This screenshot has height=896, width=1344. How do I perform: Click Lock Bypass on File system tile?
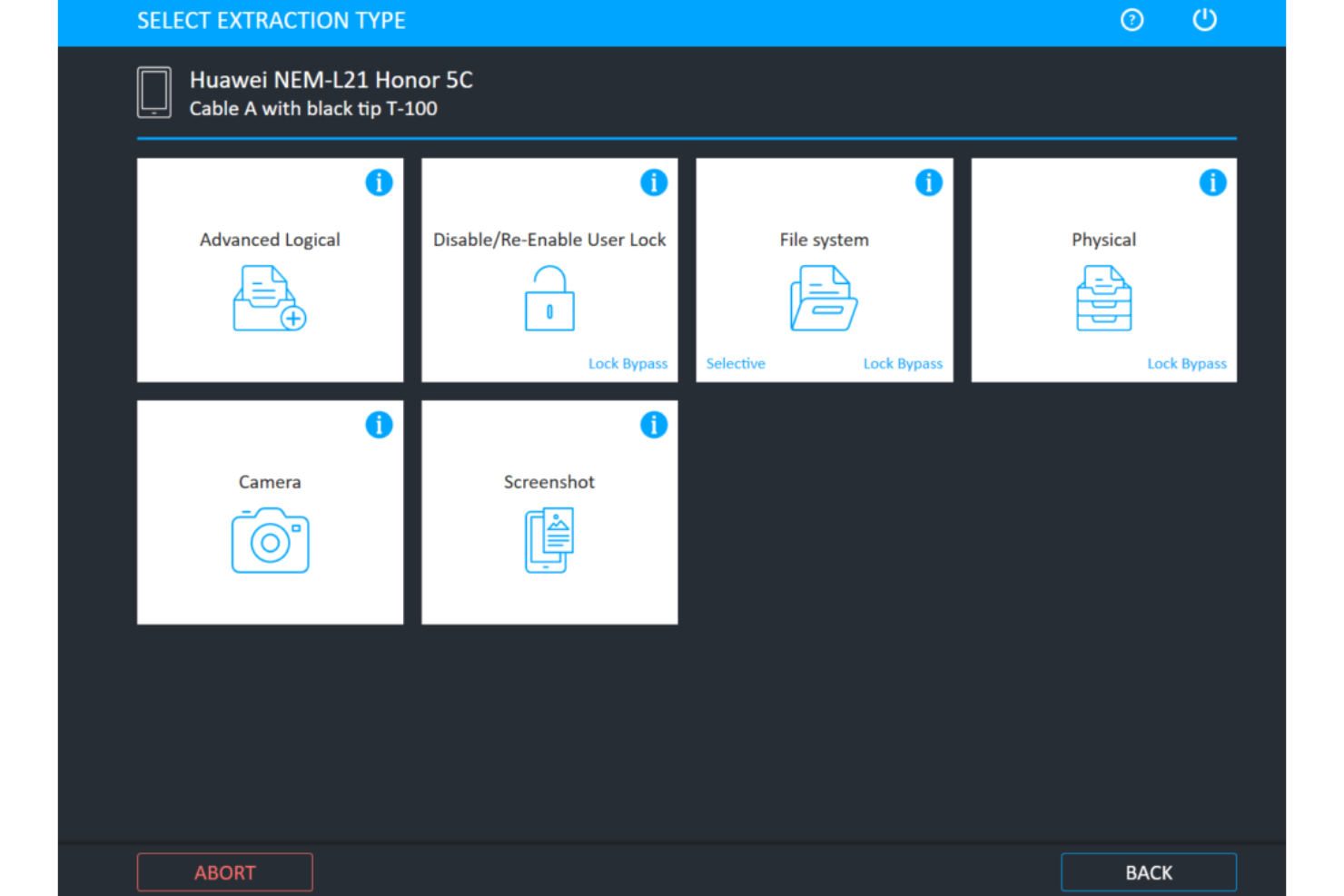[x=903, y=363]
